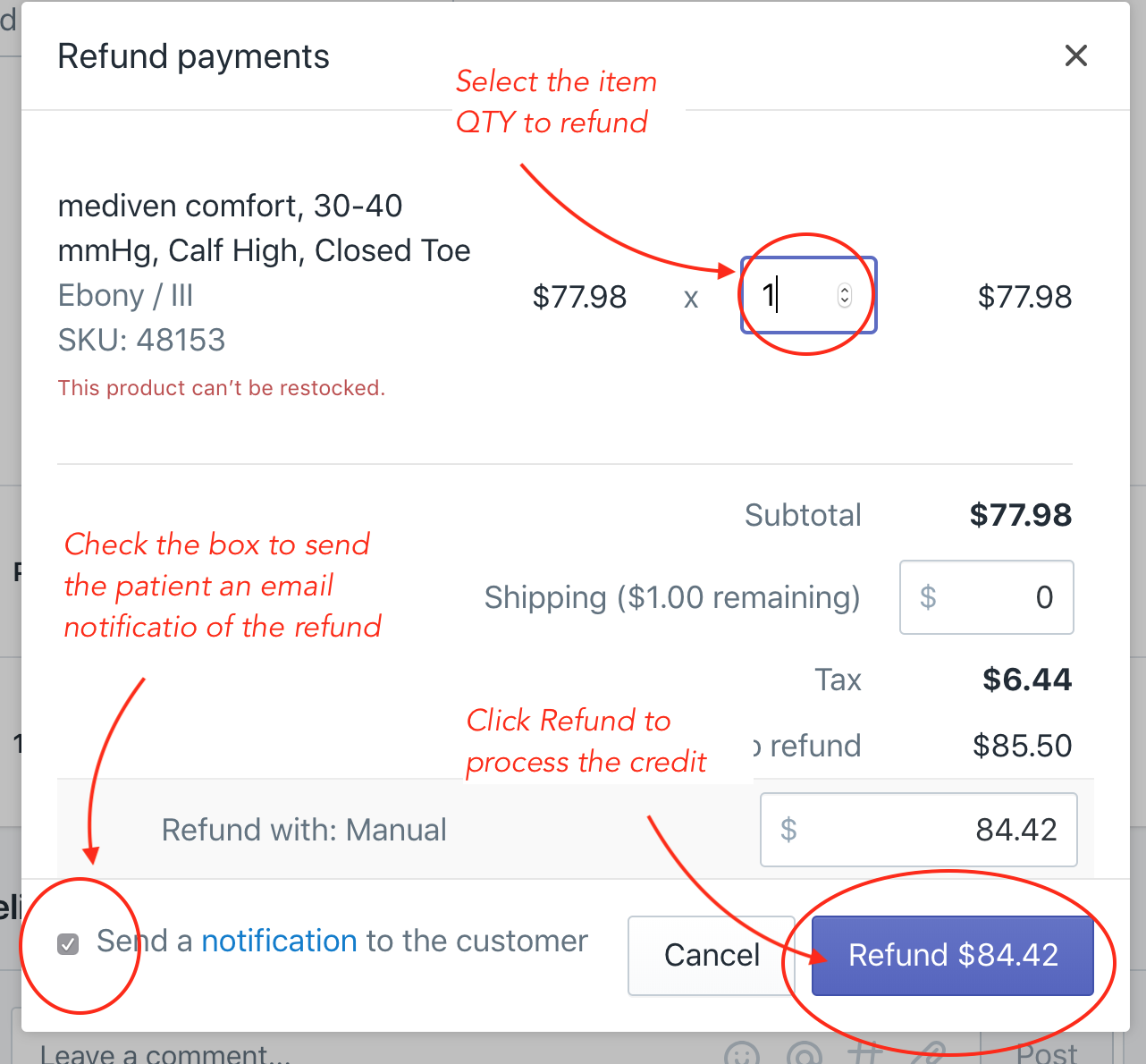Click the Post comment button
Image resolution: width=1146 pixels, height=1064 pixels.
point(1047,1053)
